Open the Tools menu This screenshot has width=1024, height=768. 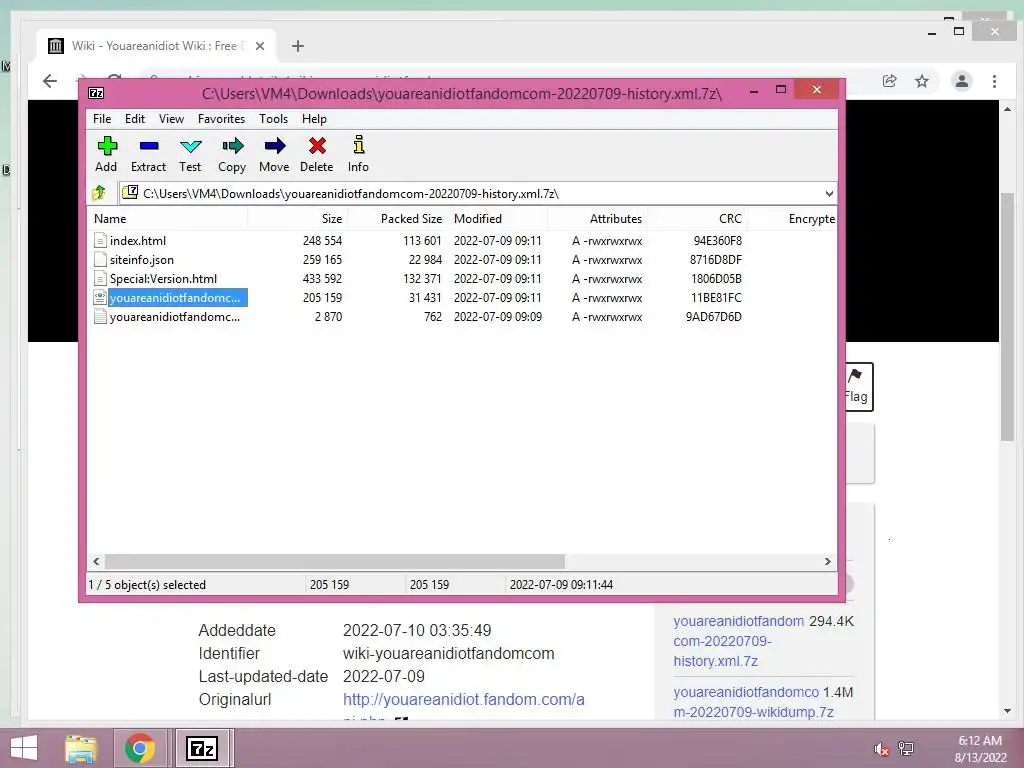(x=273, y=119)
